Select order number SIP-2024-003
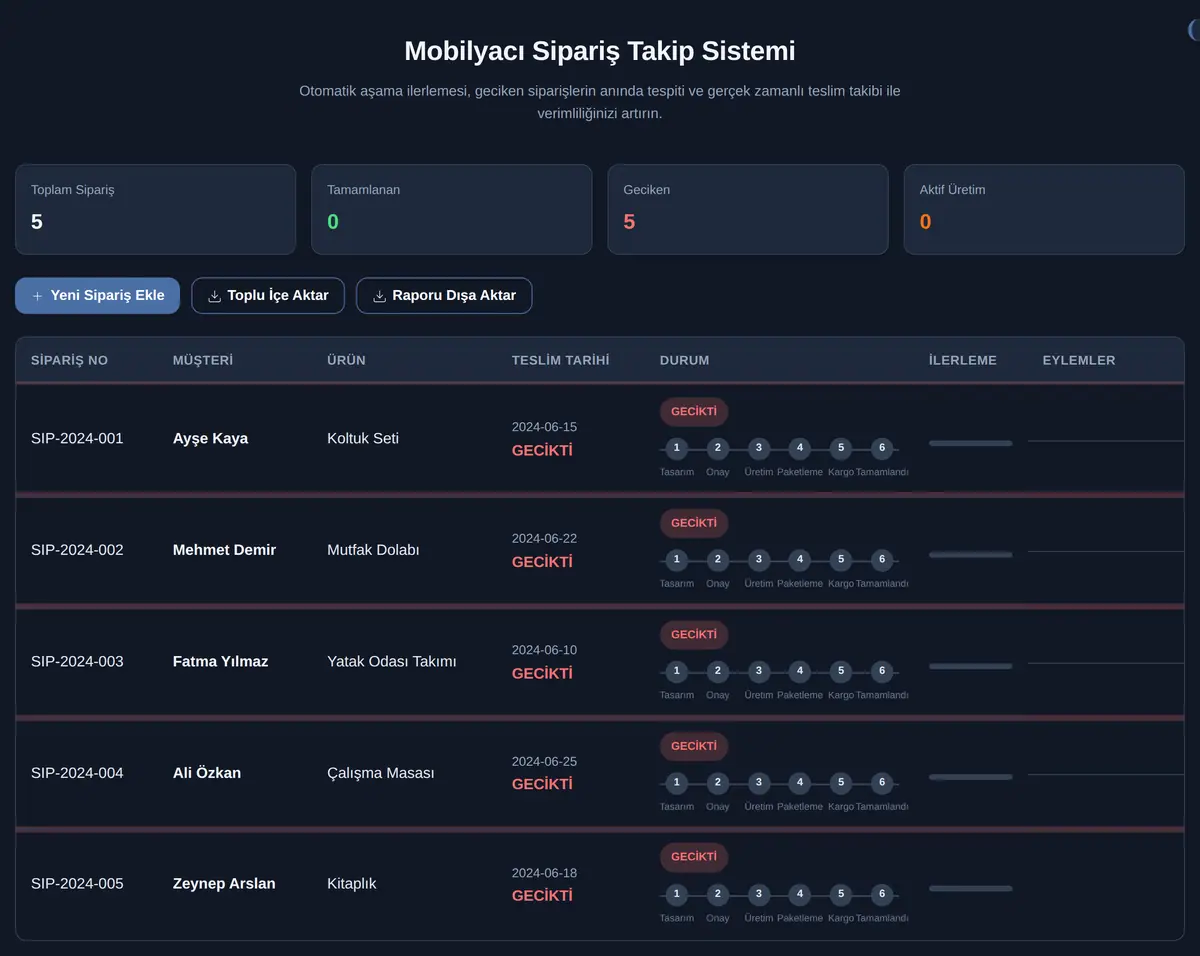The height and width of the screenshot is (956, 1200). pos(77,661)
